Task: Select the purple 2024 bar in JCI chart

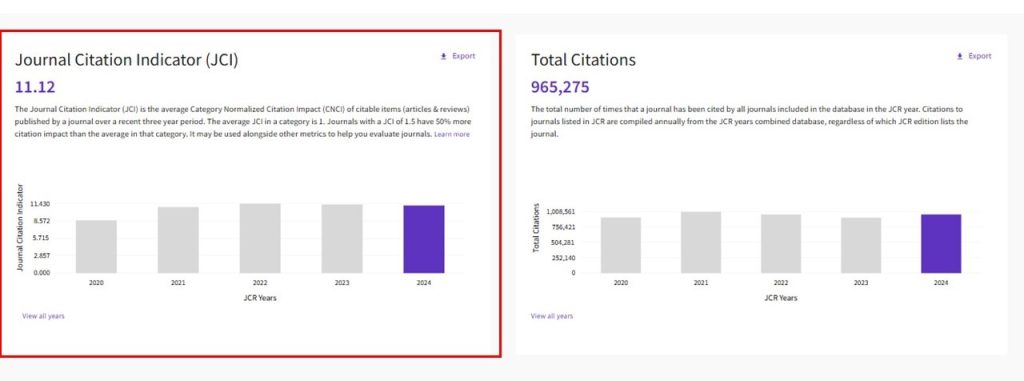Action: pos(424,239)
